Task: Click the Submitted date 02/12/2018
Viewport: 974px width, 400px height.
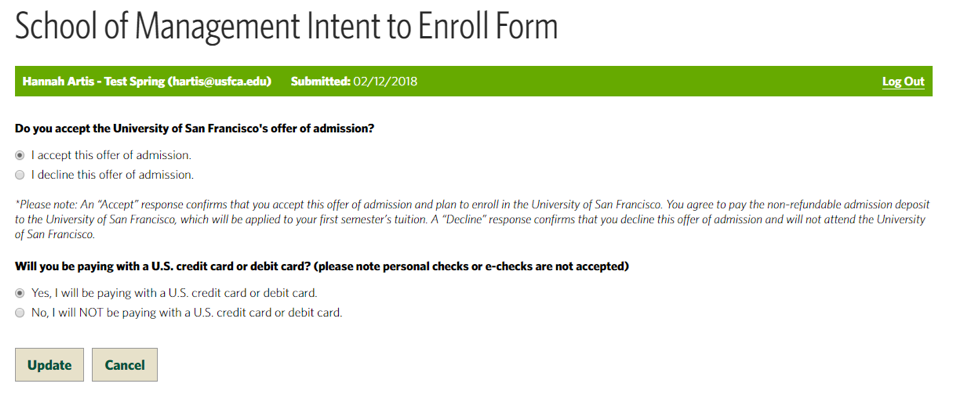Action: click(385, 81)
